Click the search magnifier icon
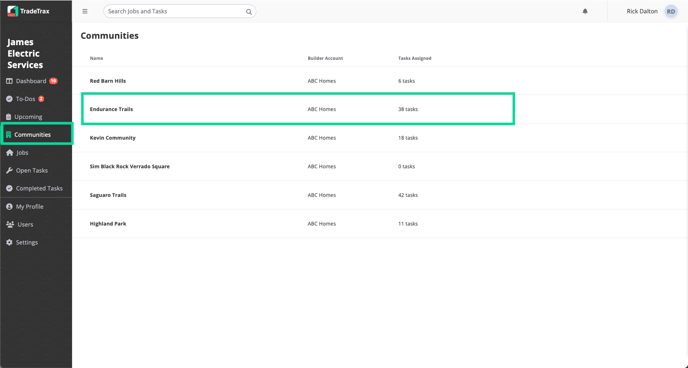The width and height of the screenshot is (688, 368). coord(249,12)
